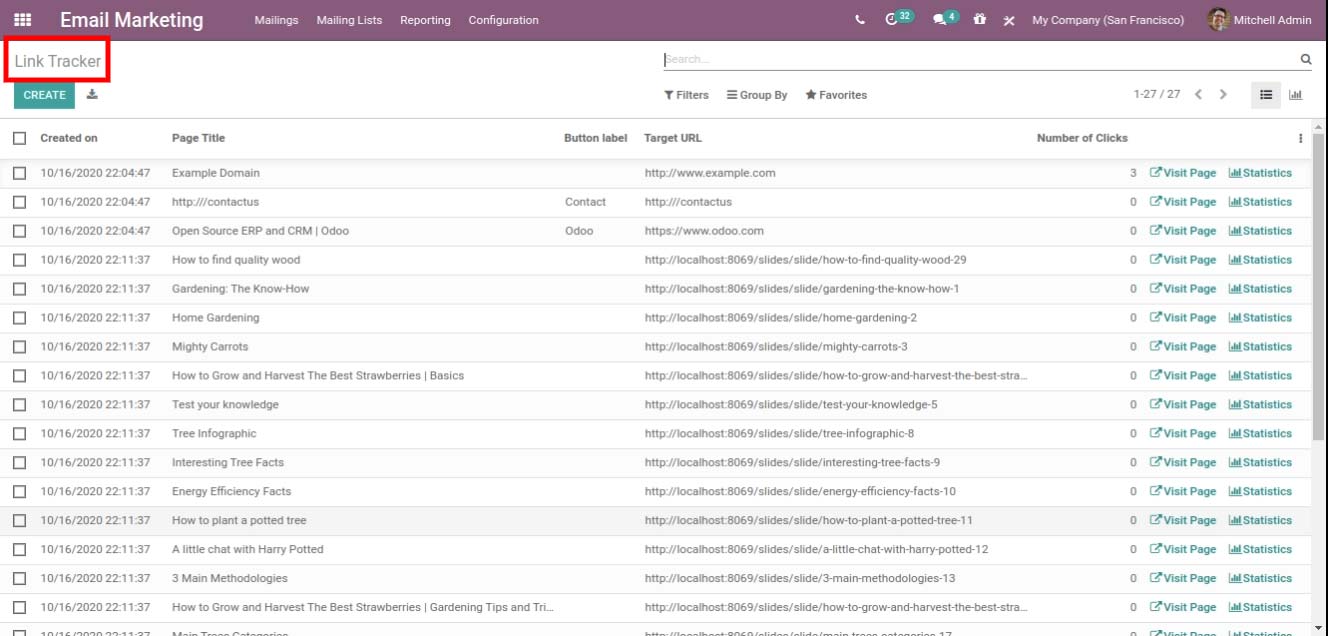Click 'A little chat with Harry Potted' title
The image size is (1328, 636).
[x=248, y=550]
